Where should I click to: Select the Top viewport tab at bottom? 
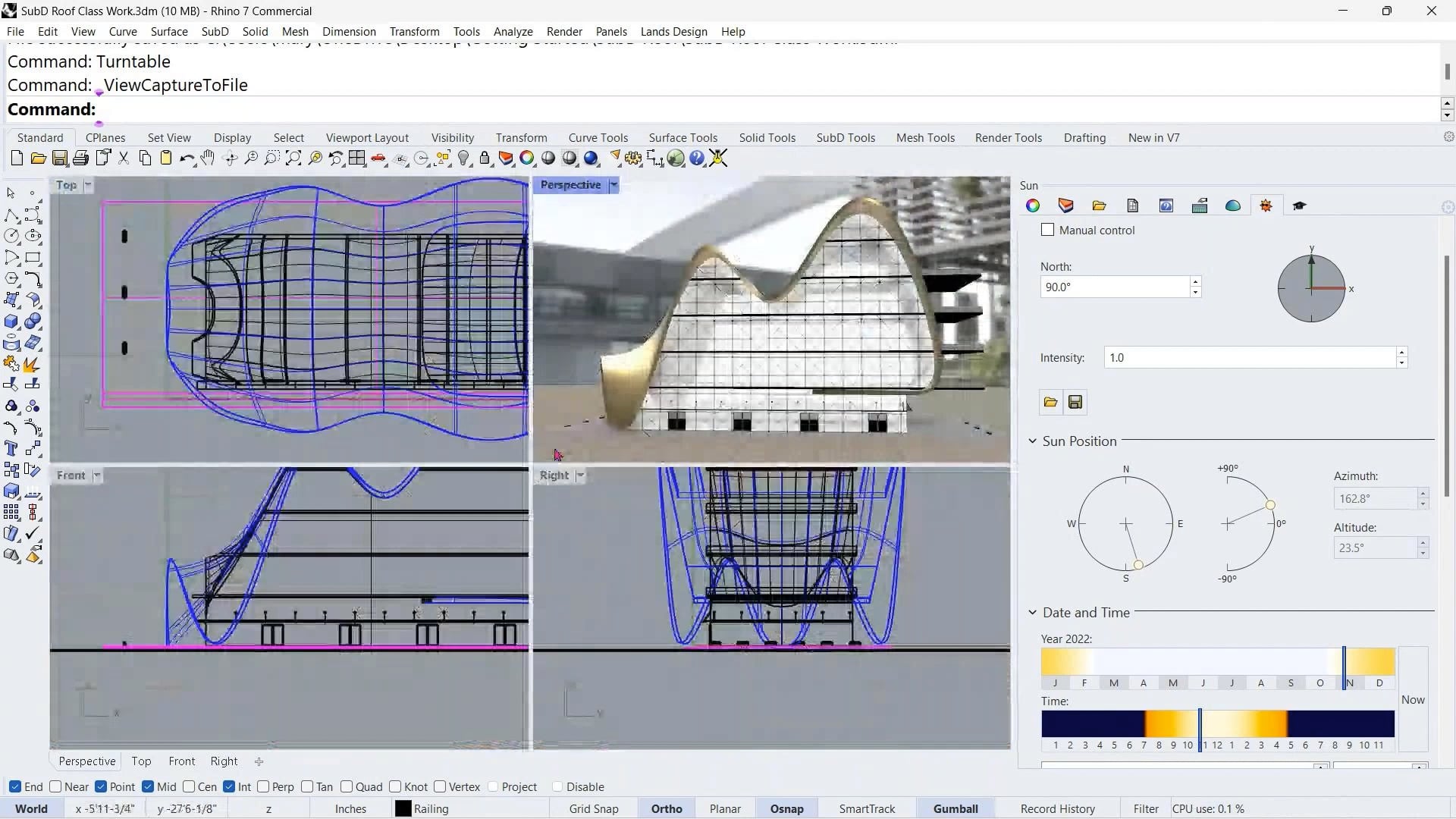tap(141, 761)
